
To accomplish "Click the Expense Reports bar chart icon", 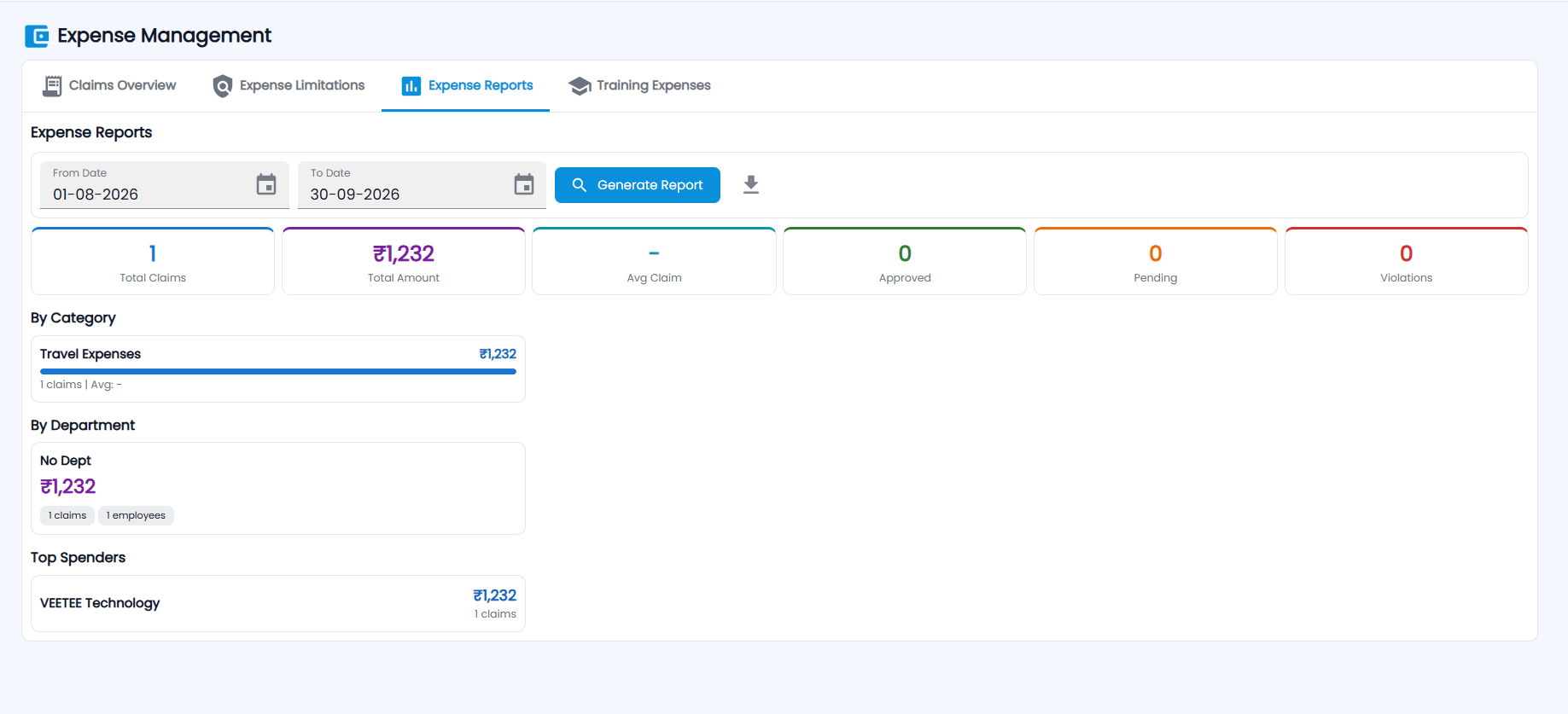I will (411, 85).
